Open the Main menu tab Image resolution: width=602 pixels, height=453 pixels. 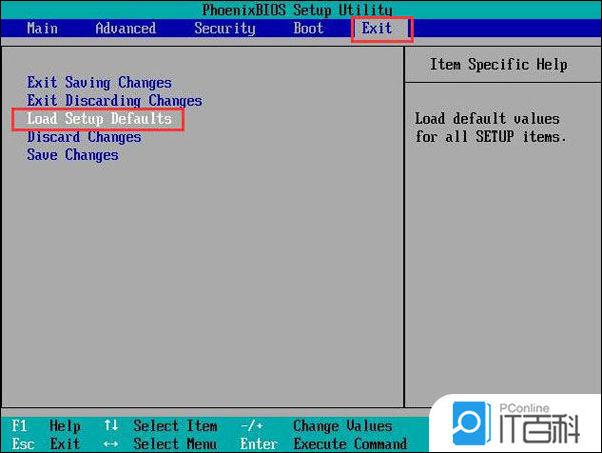coord(42,28)
